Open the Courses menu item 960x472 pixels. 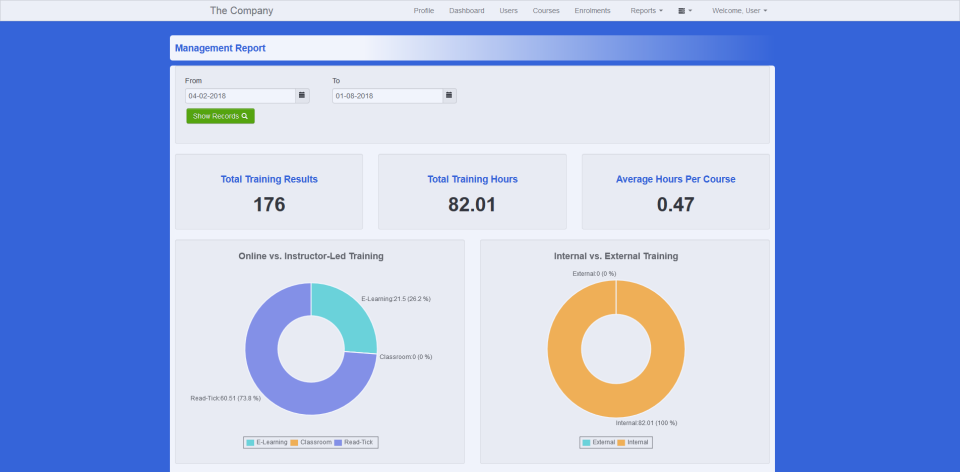coord(546,11)
